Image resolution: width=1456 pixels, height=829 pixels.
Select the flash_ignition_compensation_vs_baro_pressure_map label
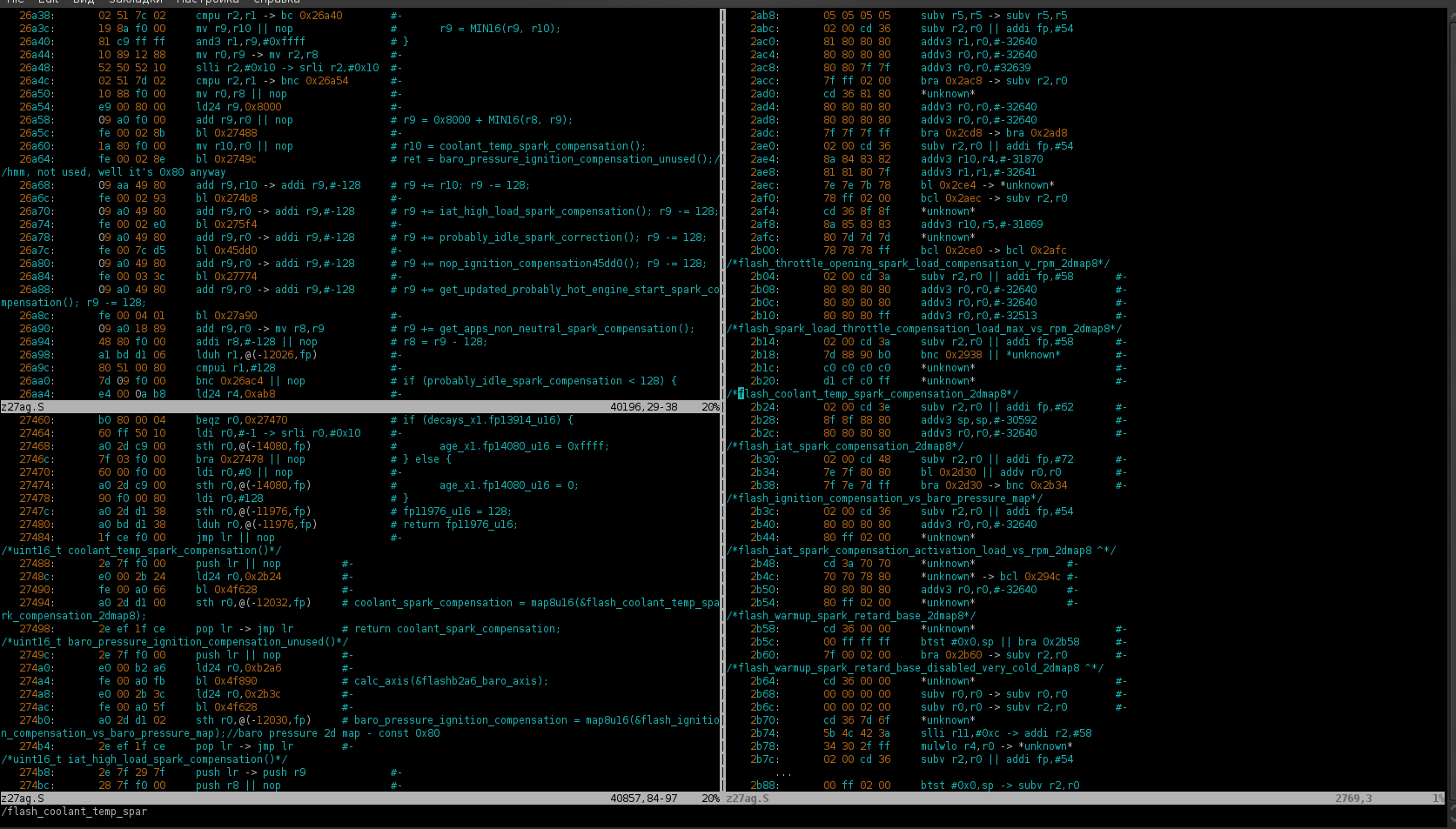pos(885,498)
